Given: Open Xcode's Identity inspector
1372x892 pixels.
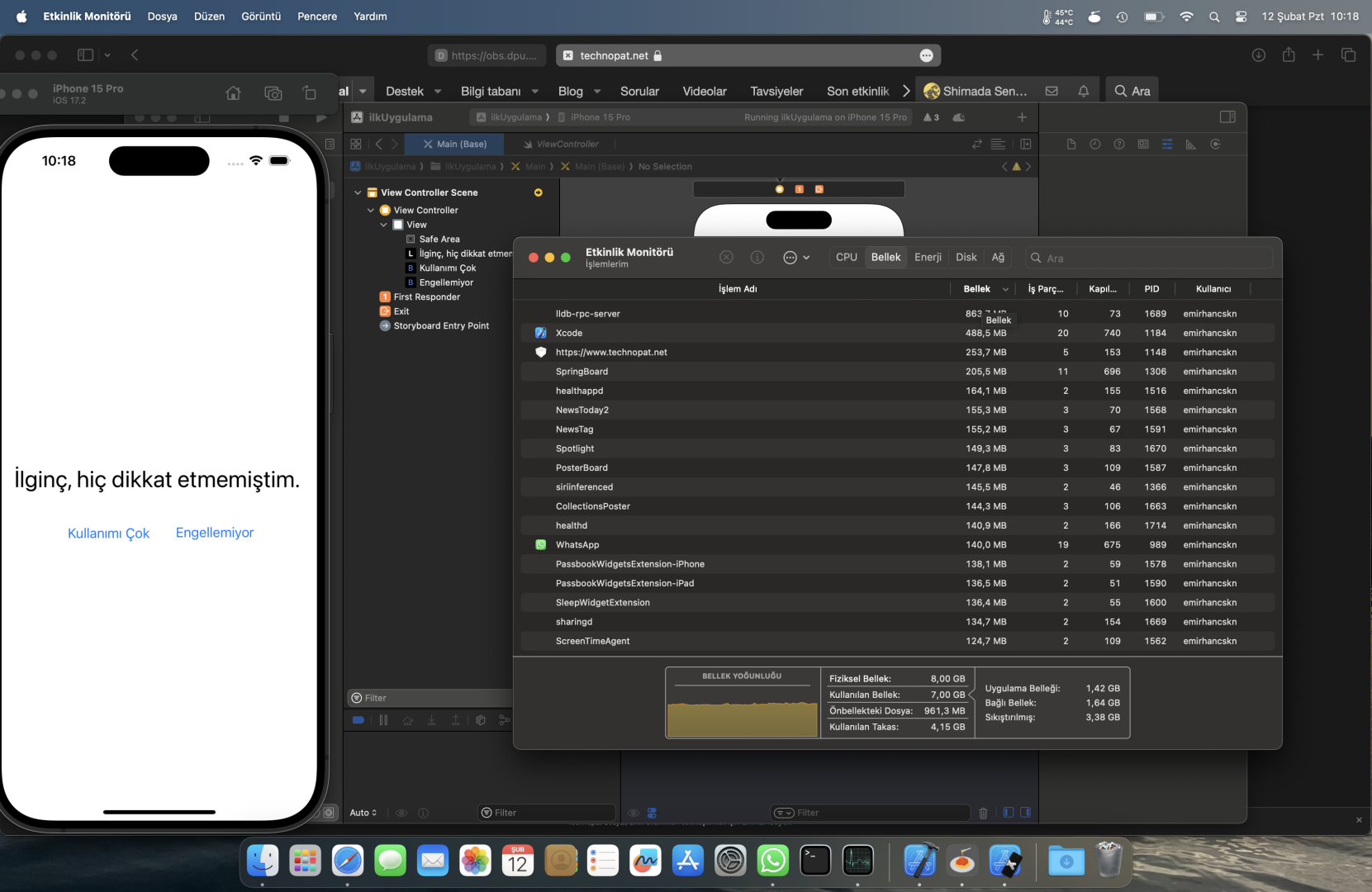Looking at the screenshot, I should point(1143,144).
